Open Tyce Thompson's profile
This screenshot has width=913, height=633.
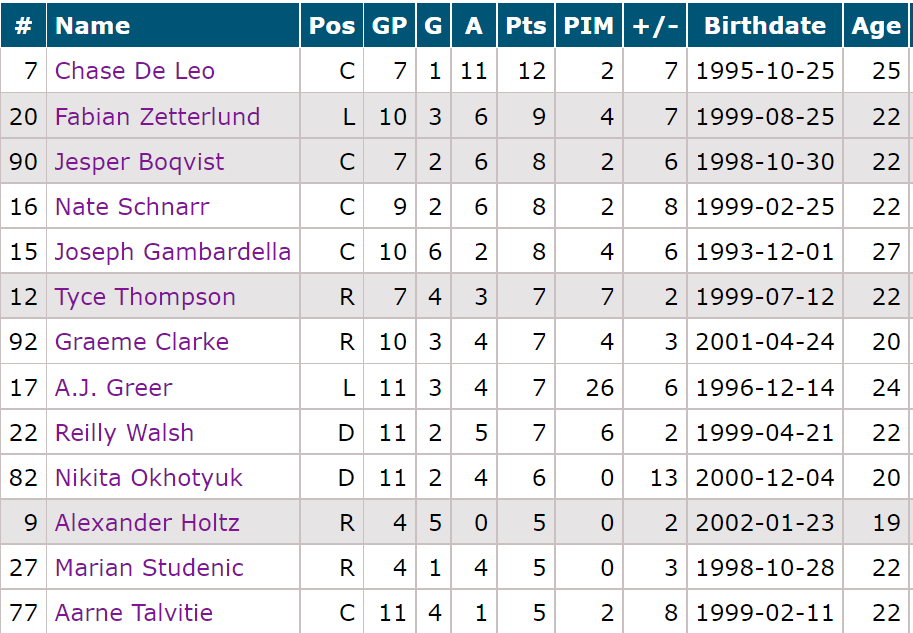click(145, 297)
